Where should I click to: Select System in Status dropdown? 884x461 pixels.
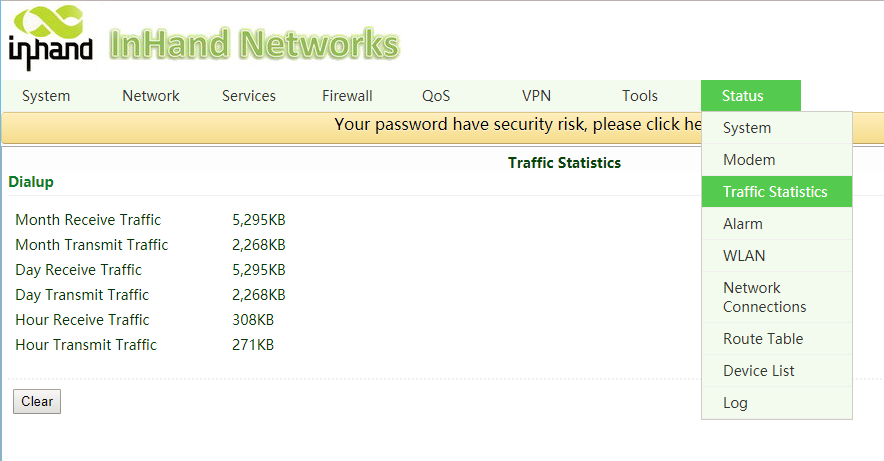pos(747,128)
